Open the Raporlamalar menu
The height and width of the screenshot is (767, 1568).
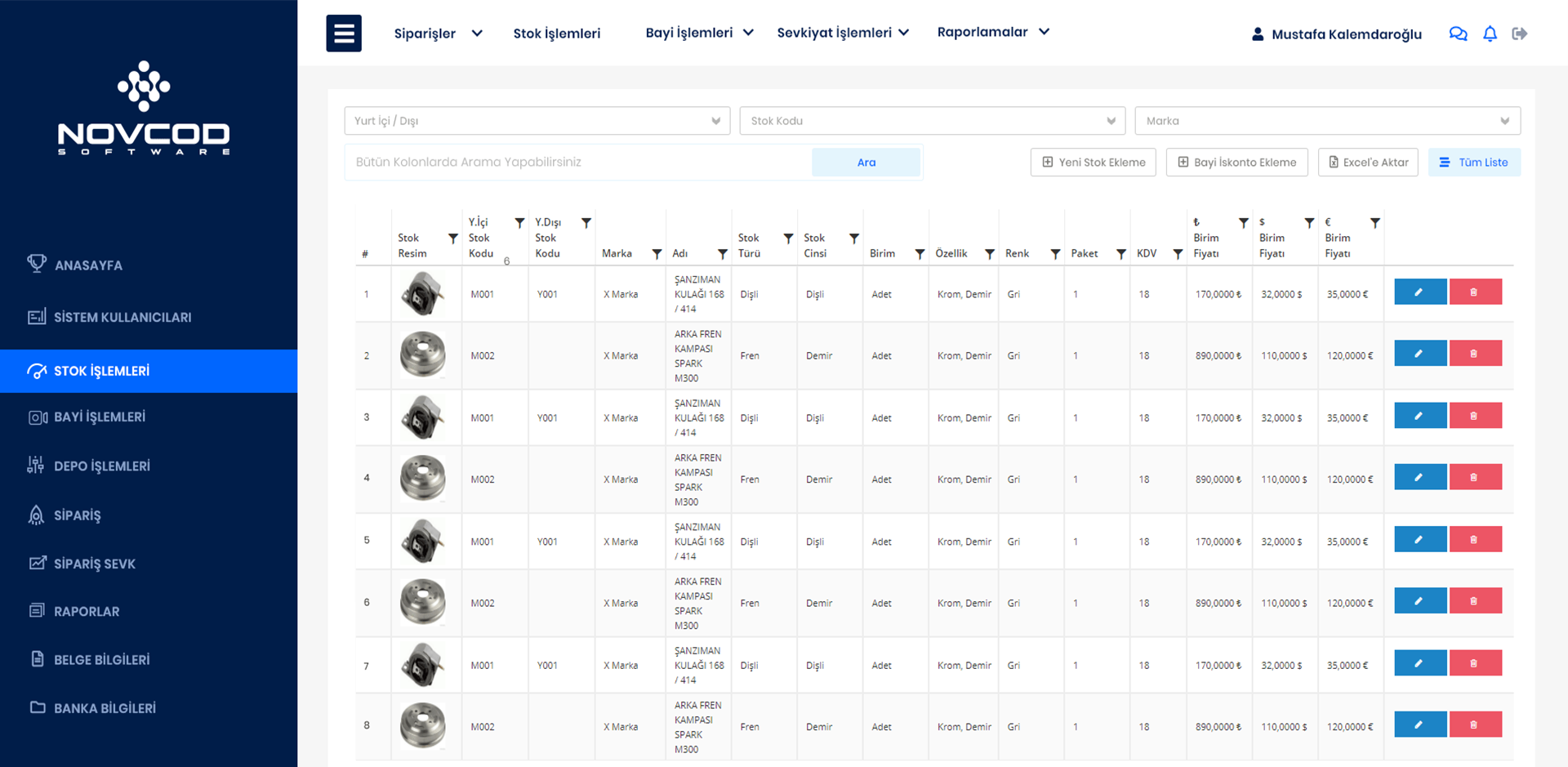(992, 33)
